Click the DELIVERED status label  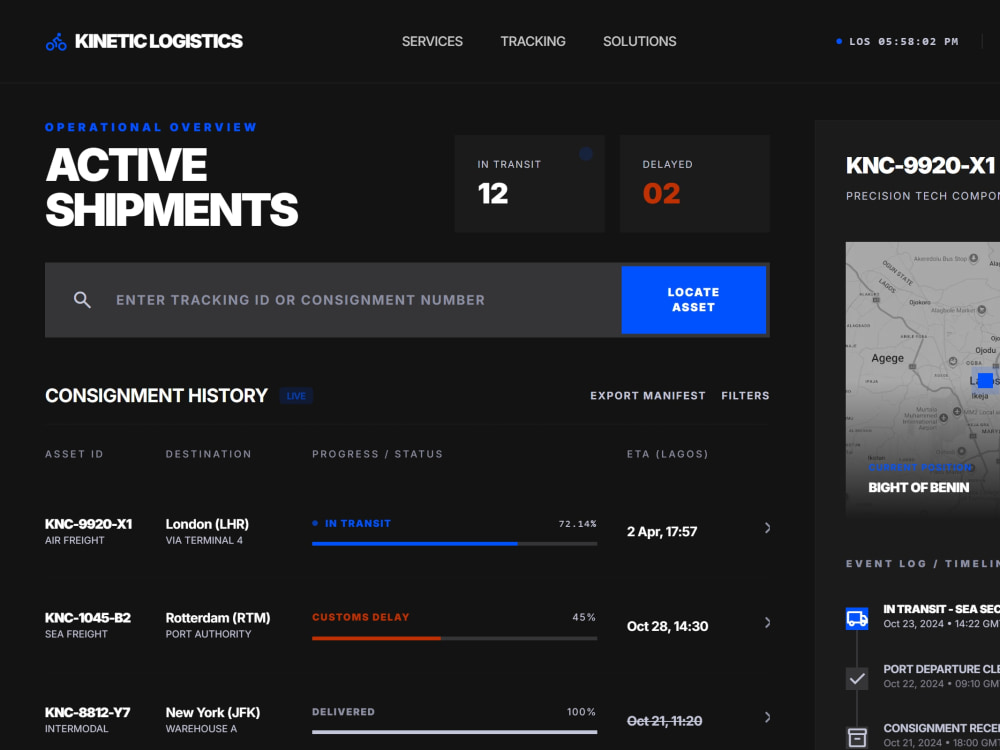coord(343,712)
